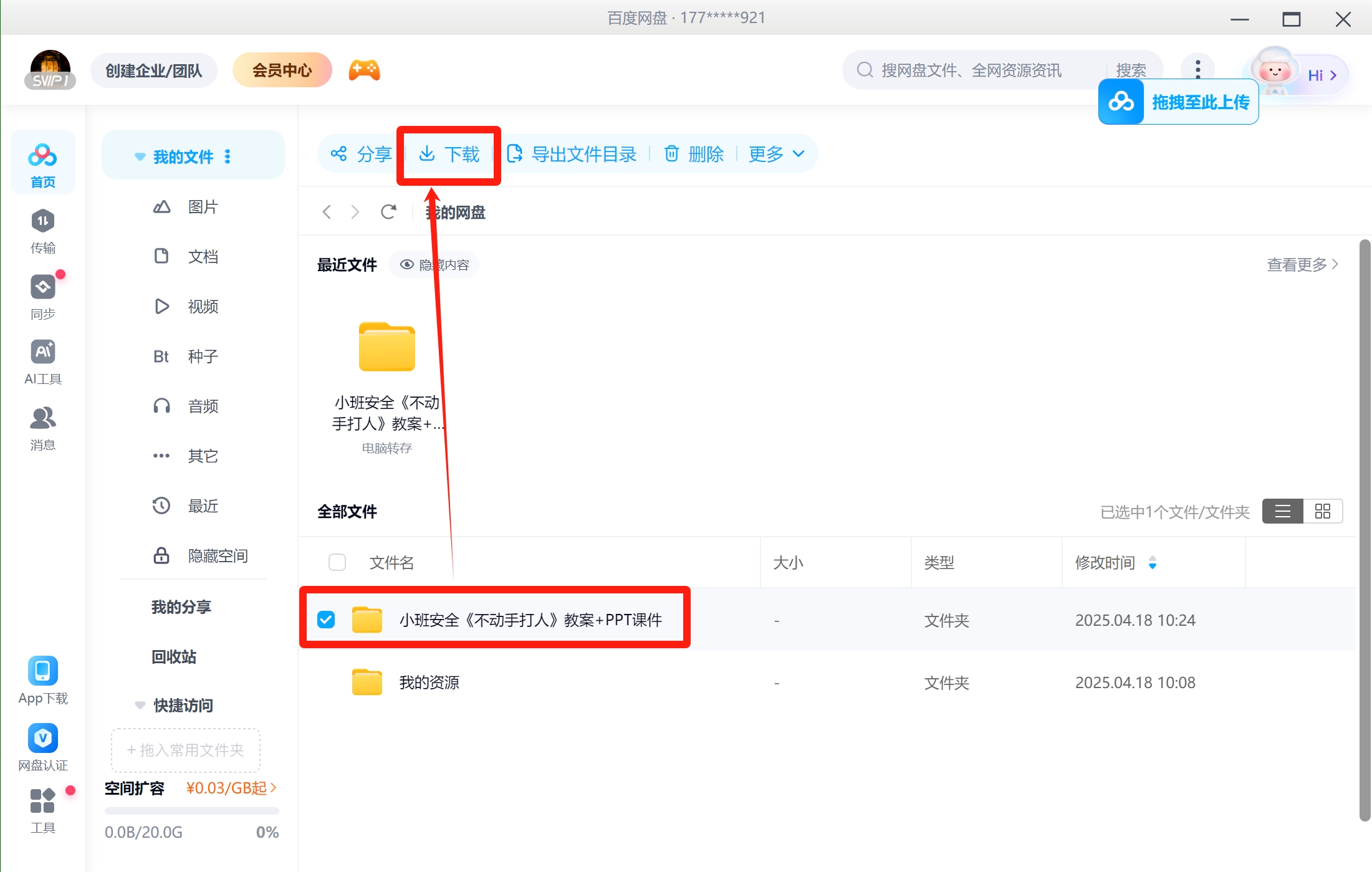
Task: Tick the select-all checkbox beside 文件名
Action: (337, 562)
